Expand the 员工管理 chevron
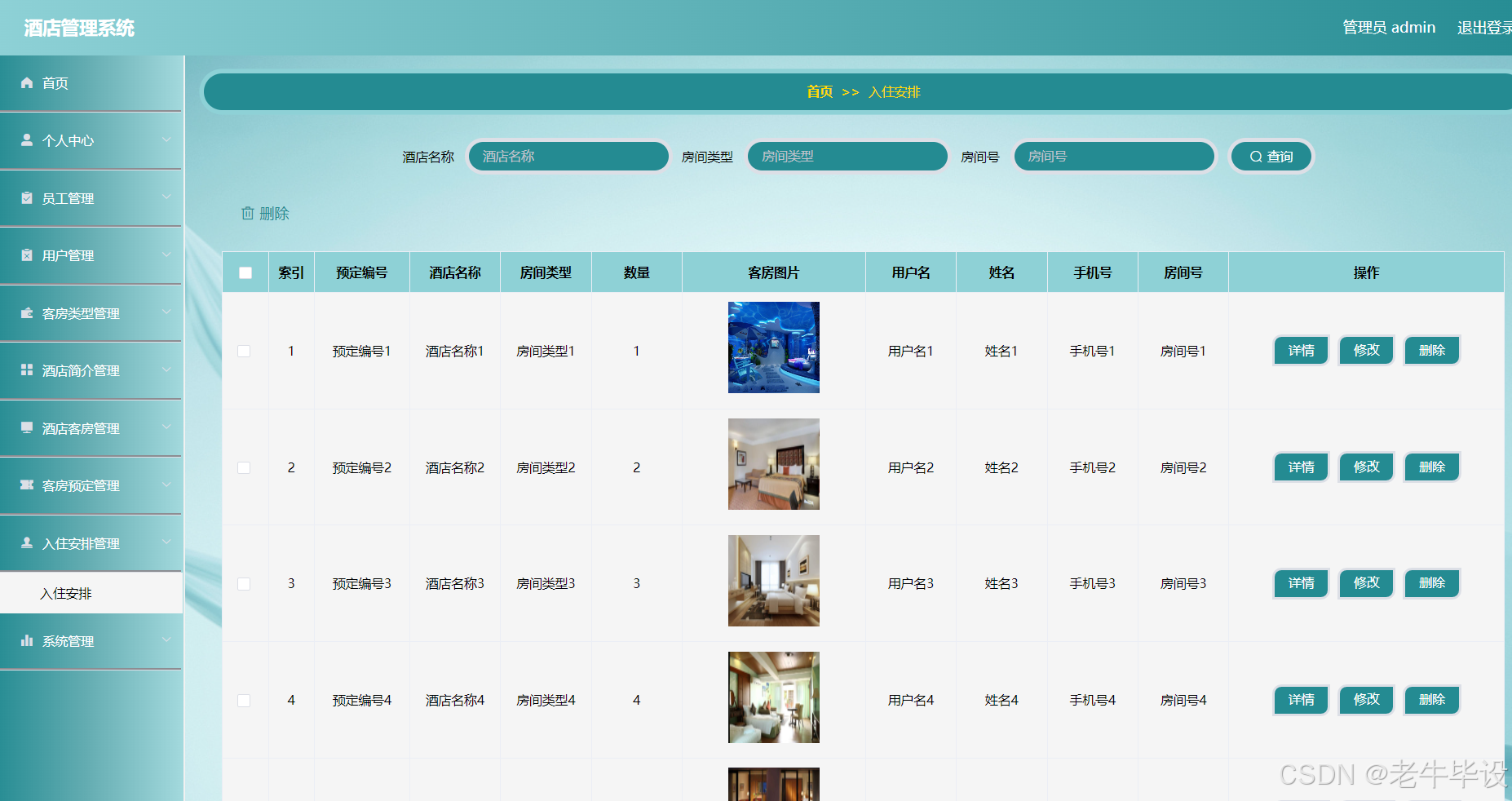The image size is (1512, 801). coord(166,197)
